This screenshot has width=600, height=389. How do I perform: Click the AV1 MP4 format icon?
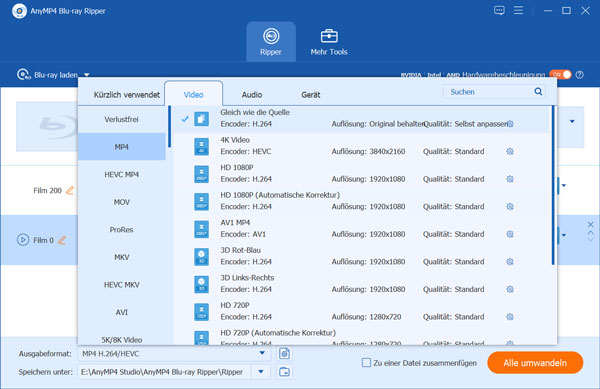(x=201, y=229)
